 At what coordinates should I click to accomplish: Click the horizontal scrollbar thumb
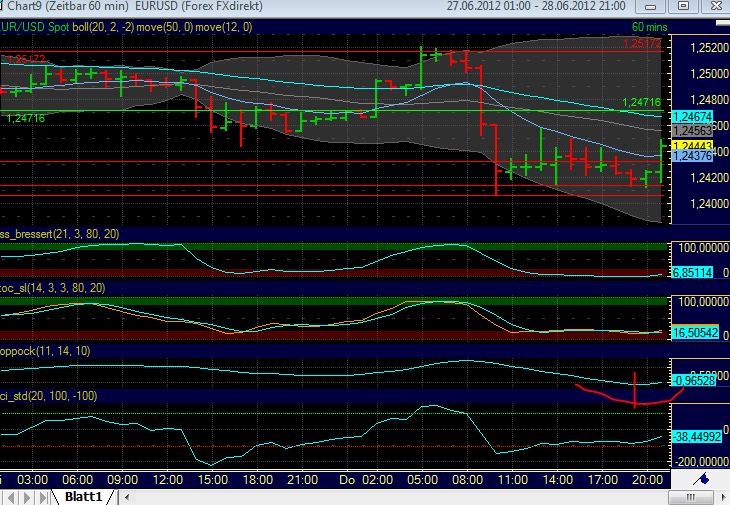(x=691, y=498)
